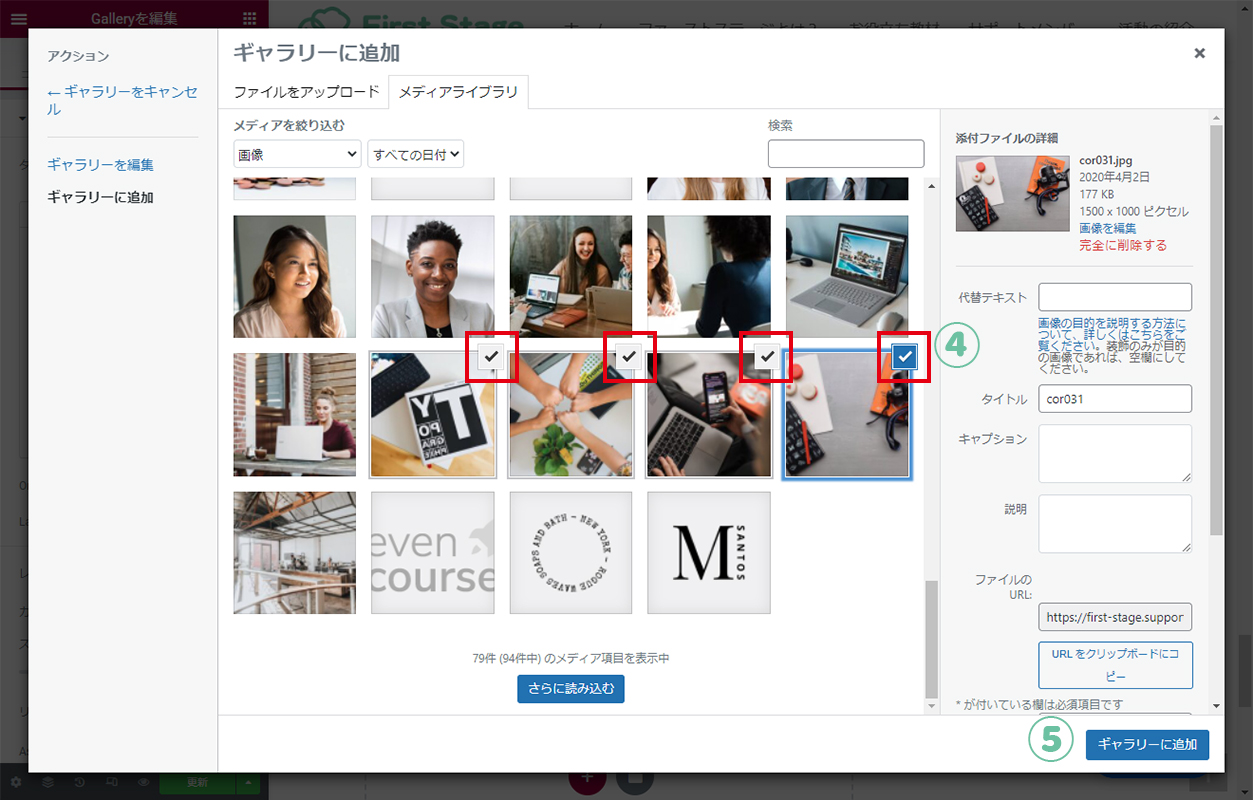The height and width of the screenshot is (800, 1253).
Task: Switch to Responsive mode icon
Action: click(112, 782)
